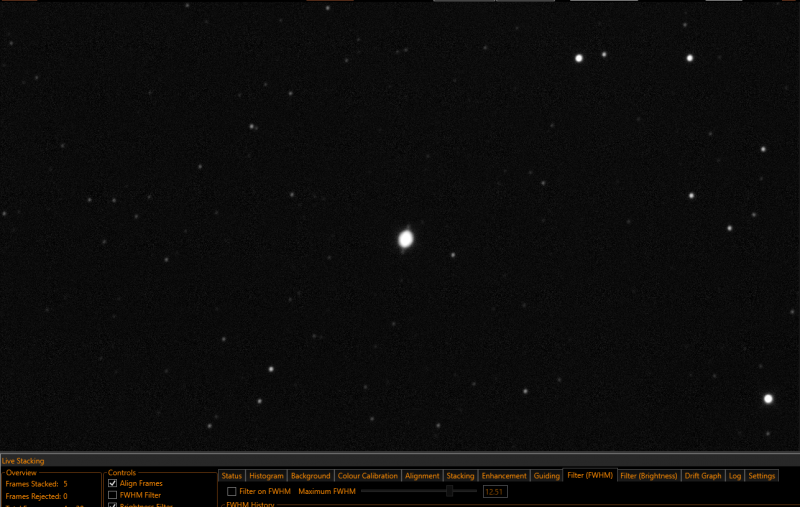The height and width of the screenshot is (507, 800).
Task: Open the Background tab
Action: click(x=311, y=476)
